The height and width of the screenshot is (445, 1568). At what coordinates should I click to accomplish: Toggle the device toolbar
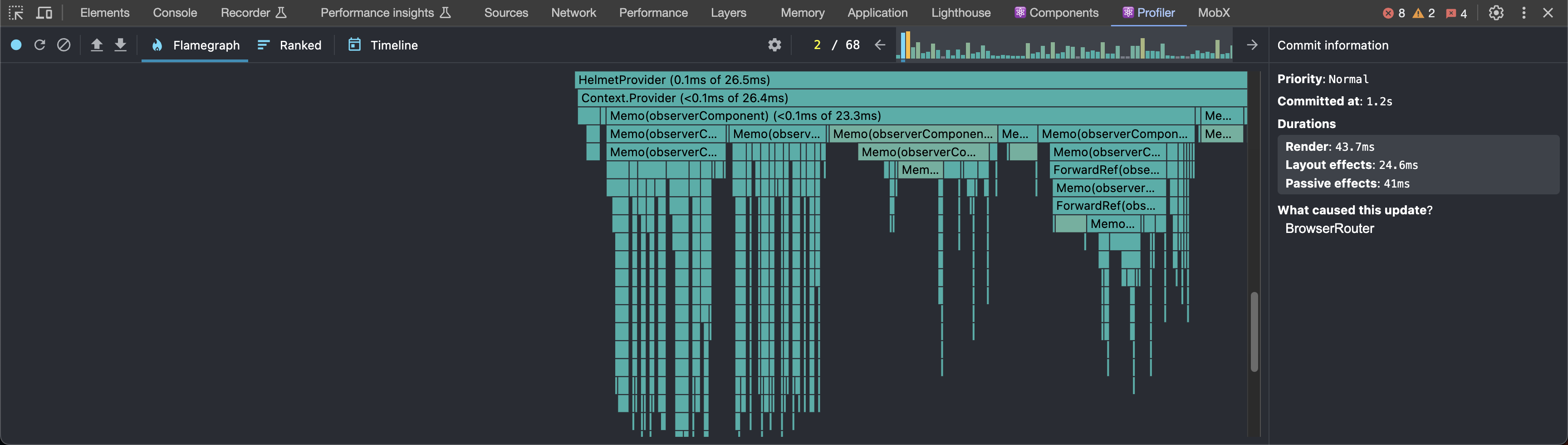[x=43, y=12]
